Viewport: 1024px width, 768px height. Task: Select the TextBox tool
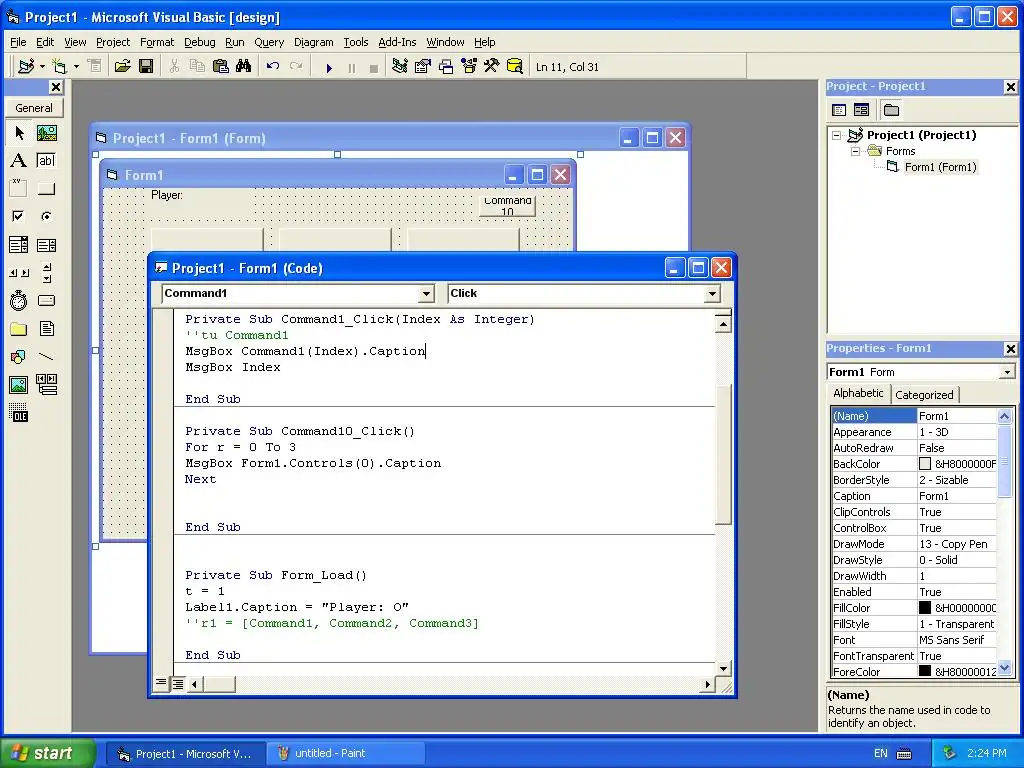[x=46, y=161]
